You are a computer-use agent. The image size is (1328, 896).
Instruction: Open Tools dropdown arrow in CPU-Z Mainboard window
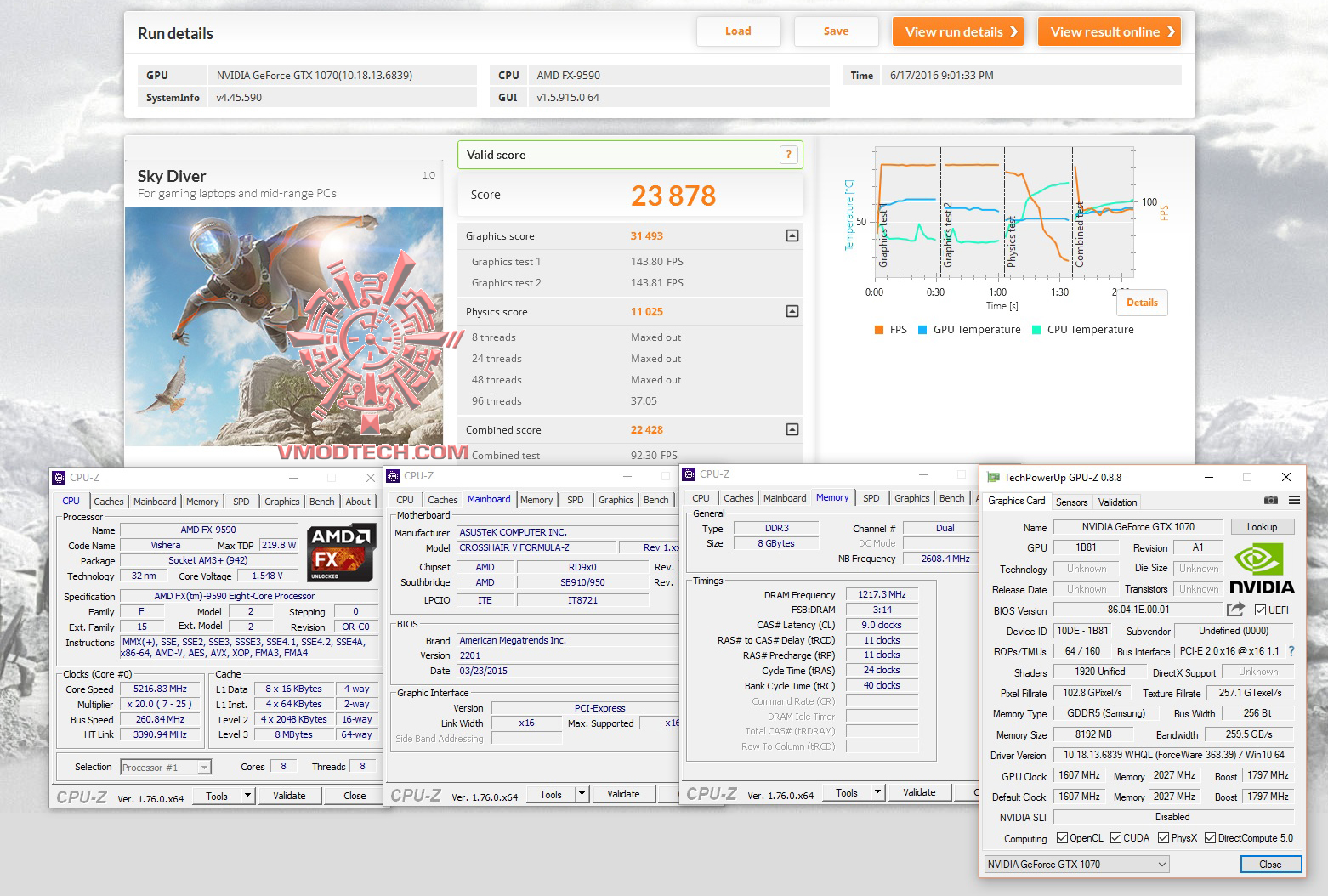(x=582, y=795)
